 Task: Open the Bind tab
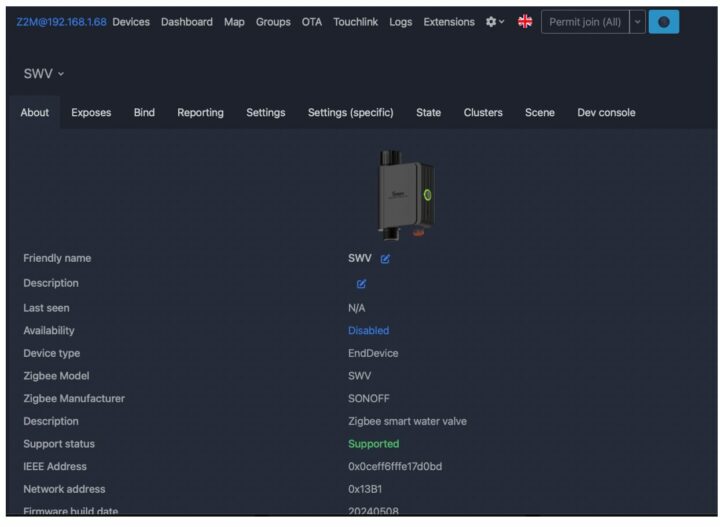pos(144,113)
